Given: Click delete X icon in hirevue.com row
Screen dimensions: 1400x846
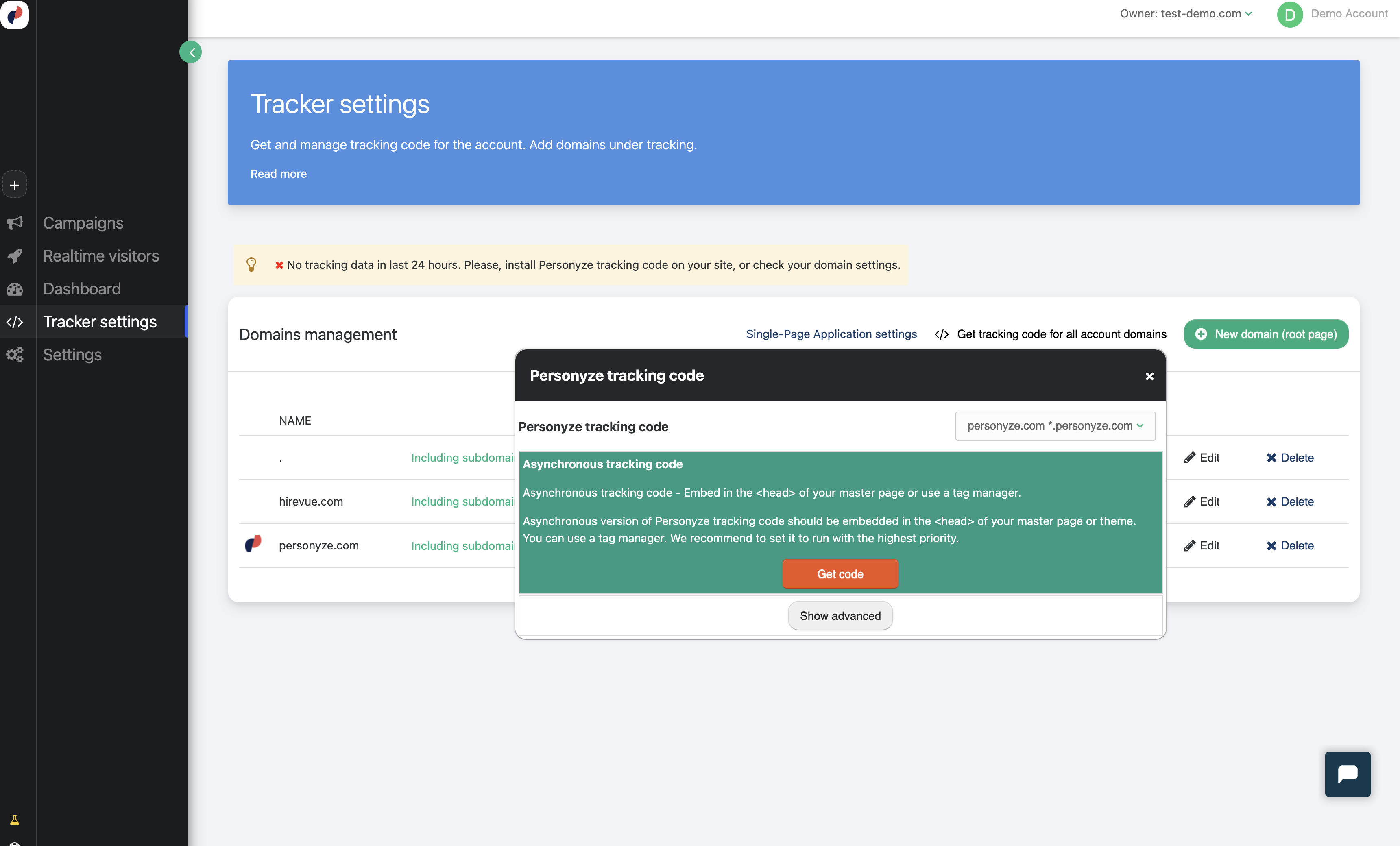Looking at the screenshot, I should click(1271, 501).
